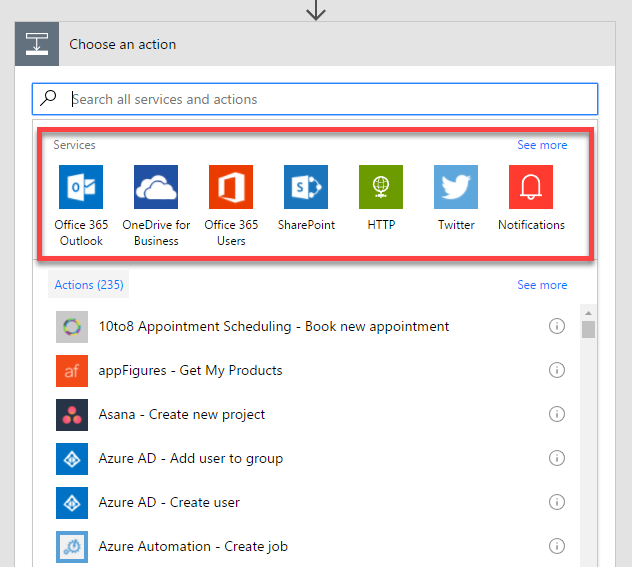Screen dimensions: 632x567
Task: Select the SharePoint service icon
Action: [306, 187]
